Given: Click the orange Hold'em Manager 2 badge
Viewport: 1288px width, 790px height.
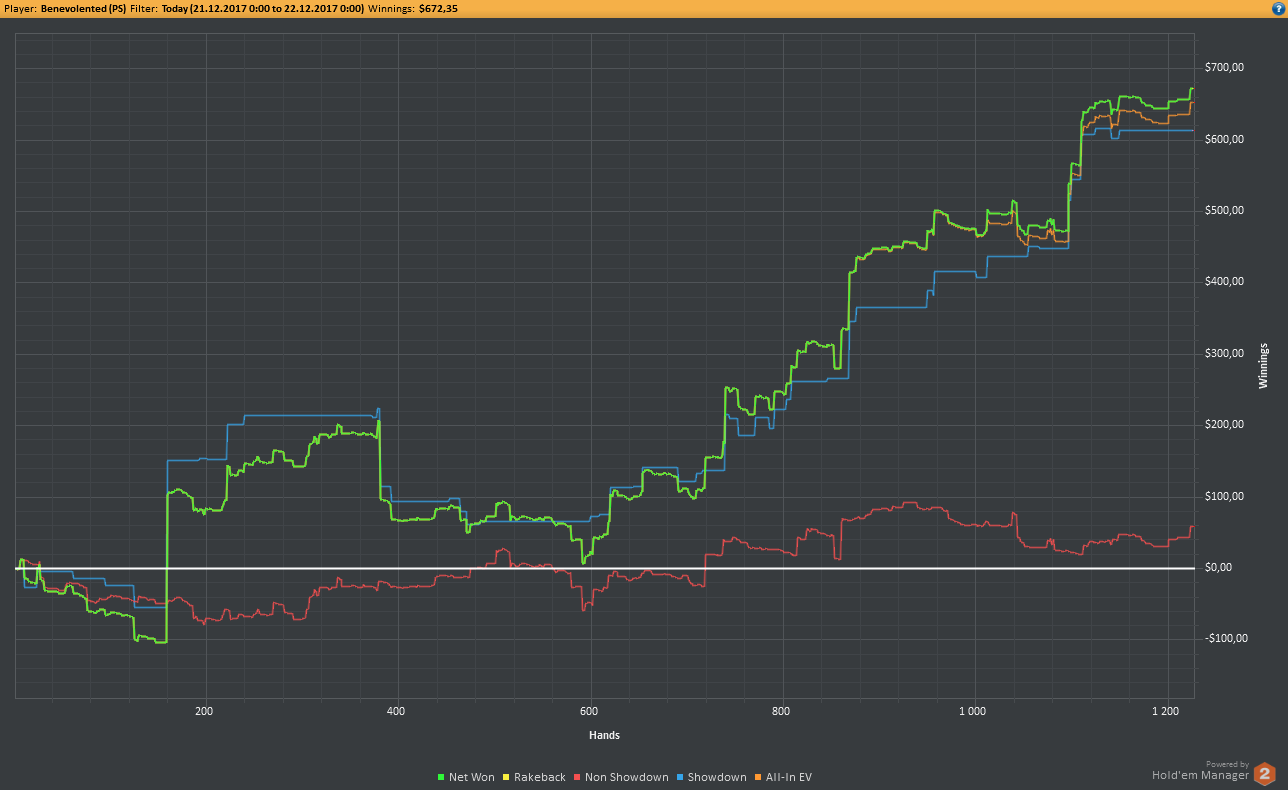Looking at the screenshot, I should click(1265, 773).
